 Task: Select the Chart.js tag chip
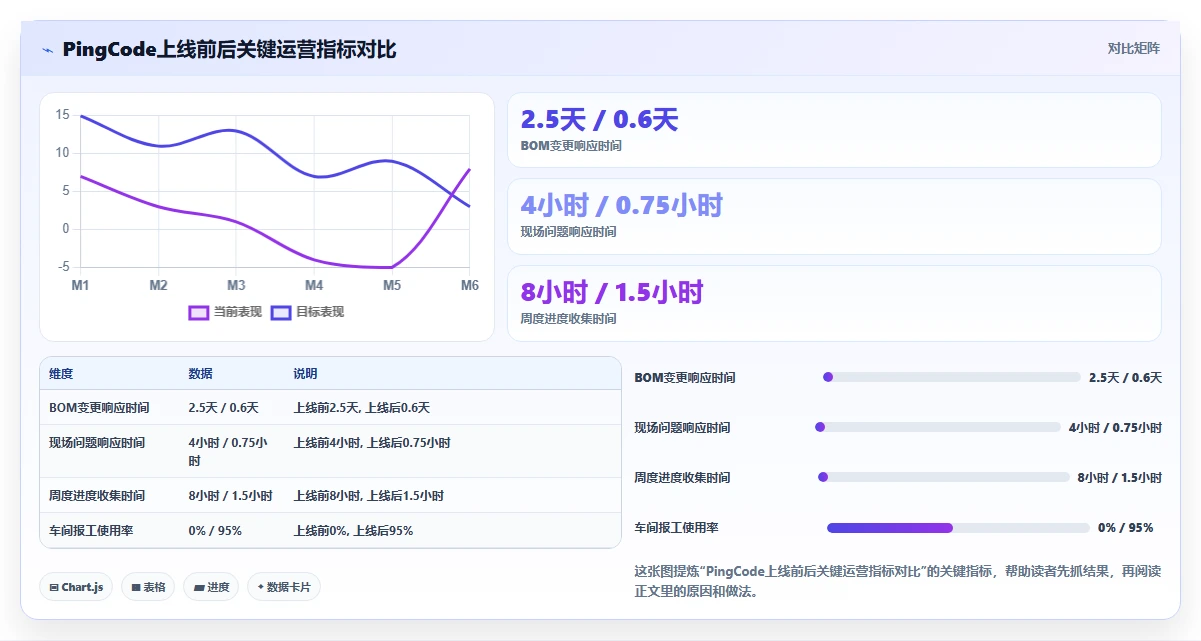(76, 587)
